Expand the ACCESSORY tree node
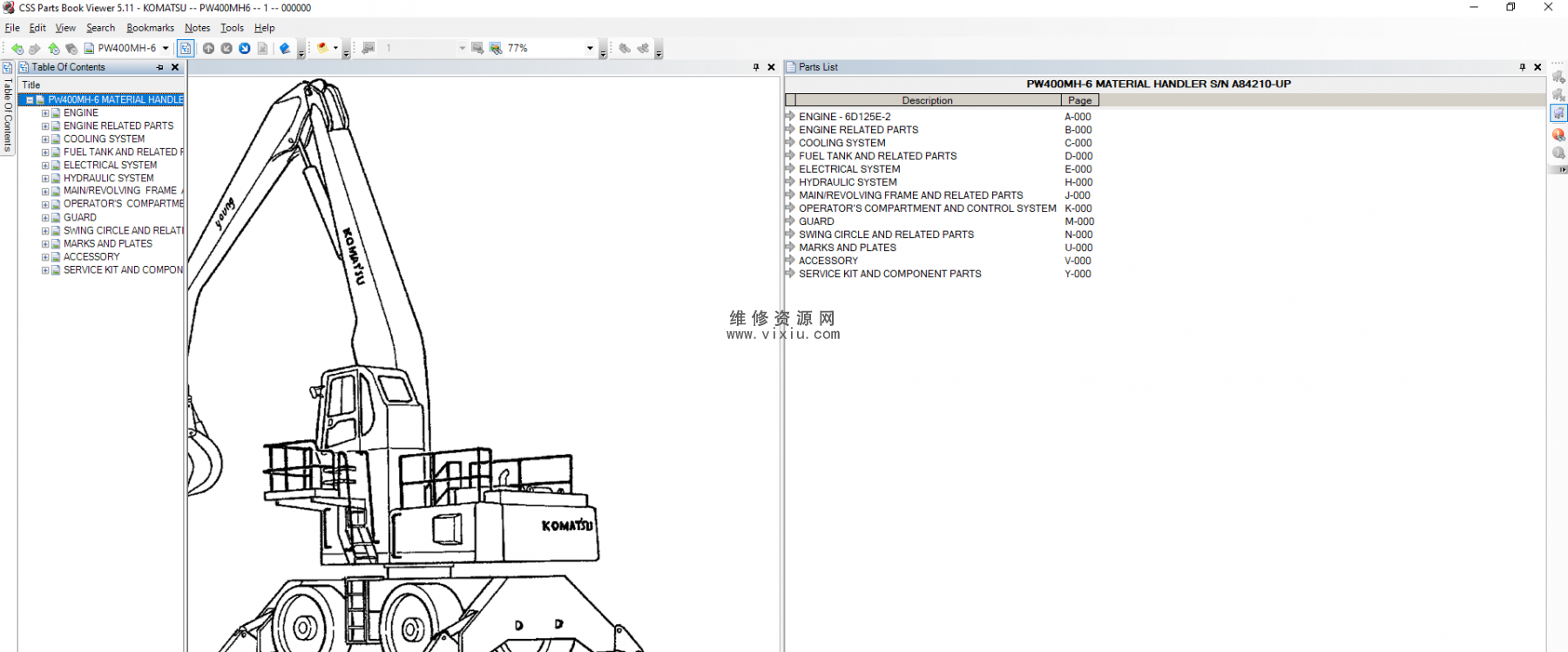 point(45,257)
